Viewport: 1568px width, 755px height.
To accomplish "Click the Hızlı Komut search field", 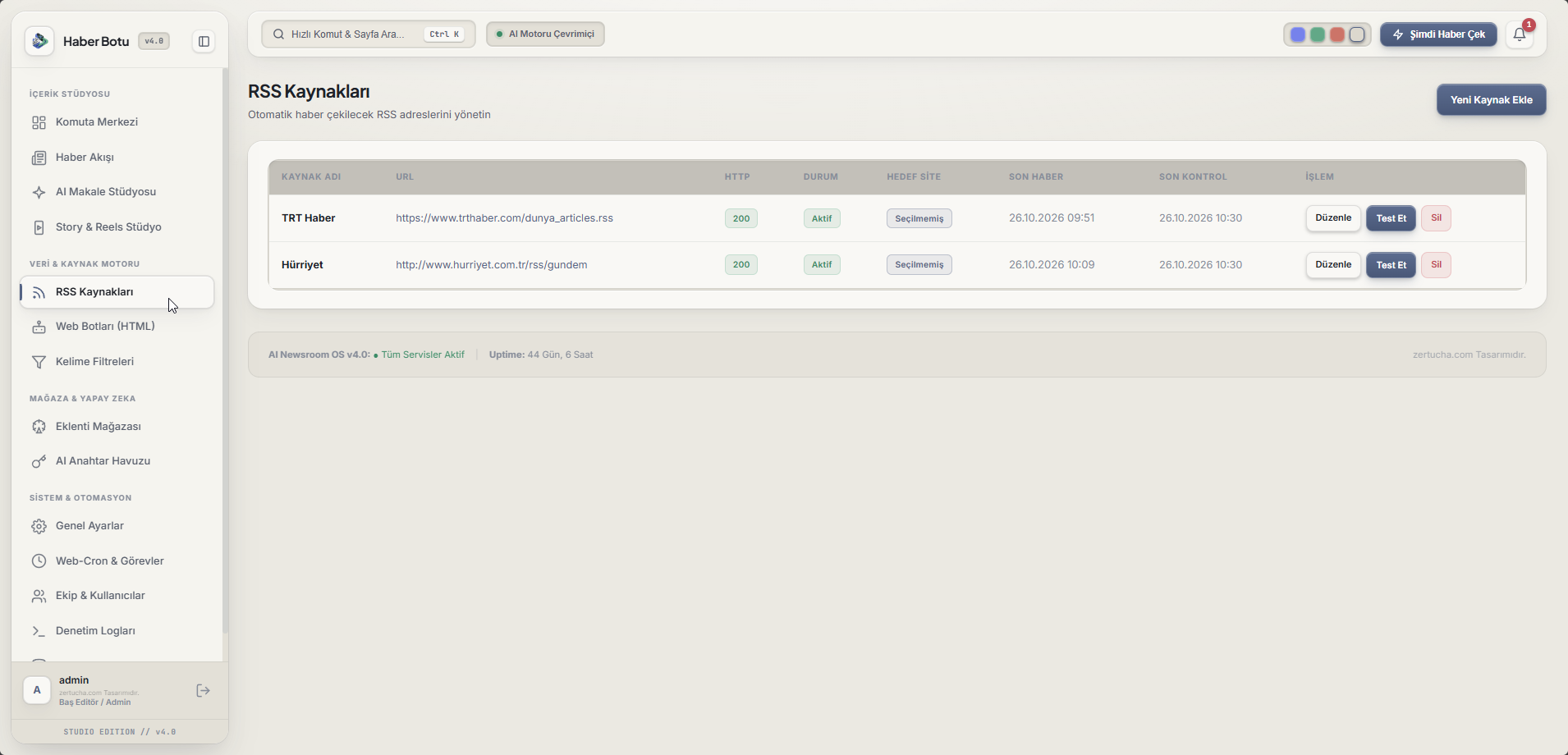I will pos(369,34).
